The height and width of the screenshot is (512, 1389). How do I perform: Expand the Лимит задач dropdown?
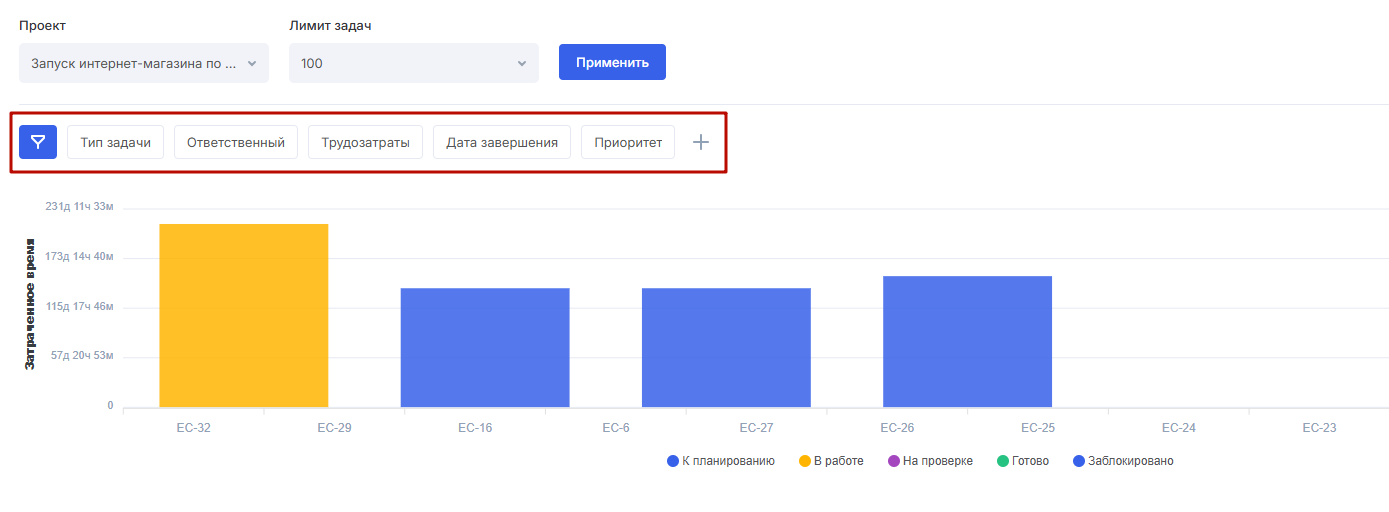(x=413, y=63)
